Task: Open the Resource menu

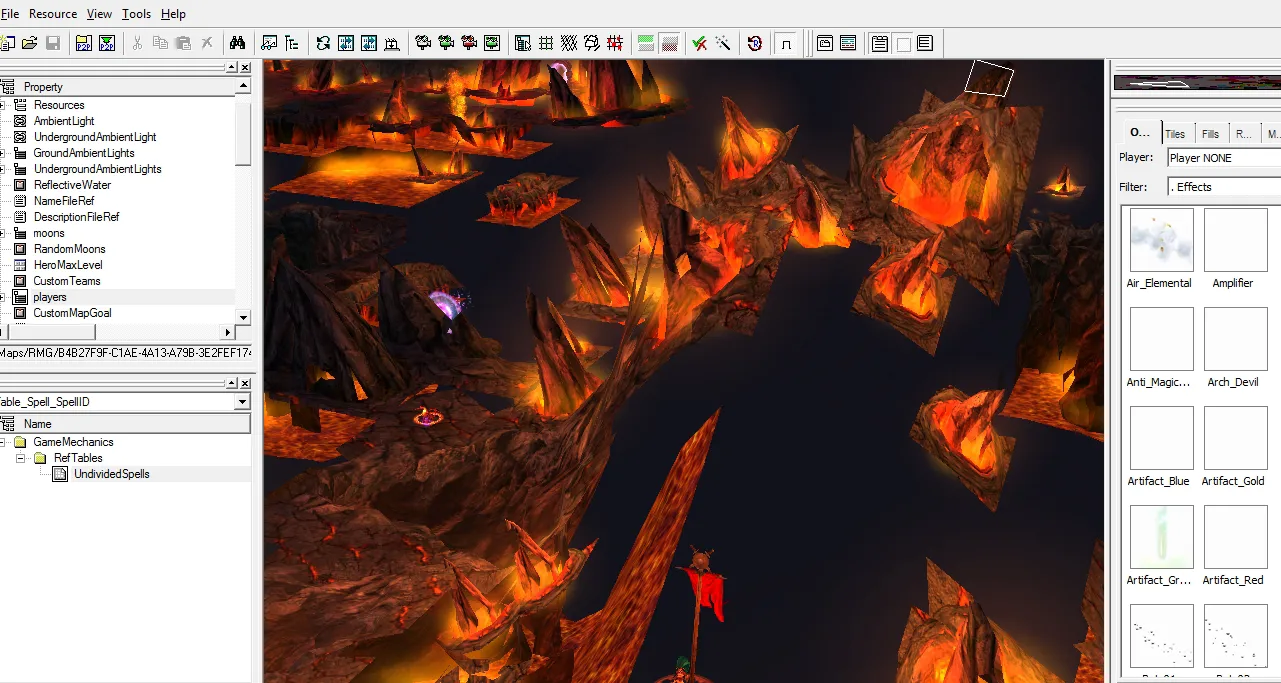Action: [x=53, y=14]
